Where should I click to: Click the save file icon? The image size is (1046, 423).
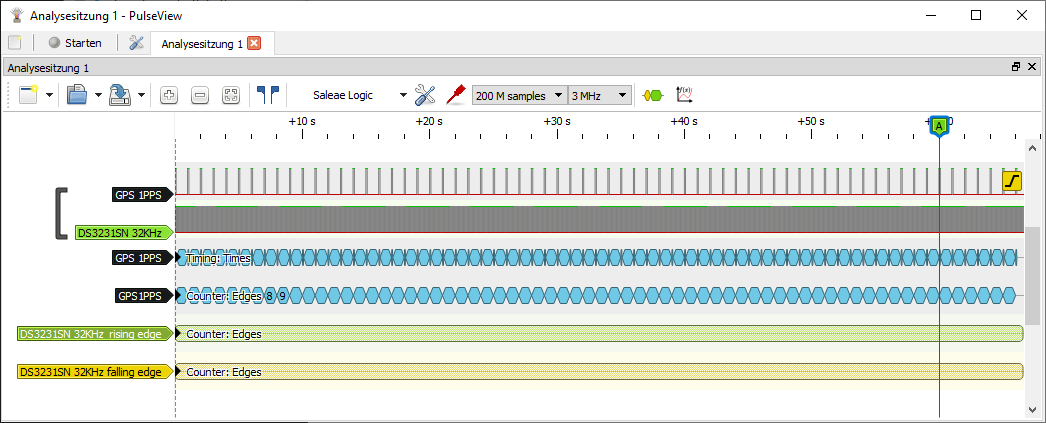(x=119, y=95)
